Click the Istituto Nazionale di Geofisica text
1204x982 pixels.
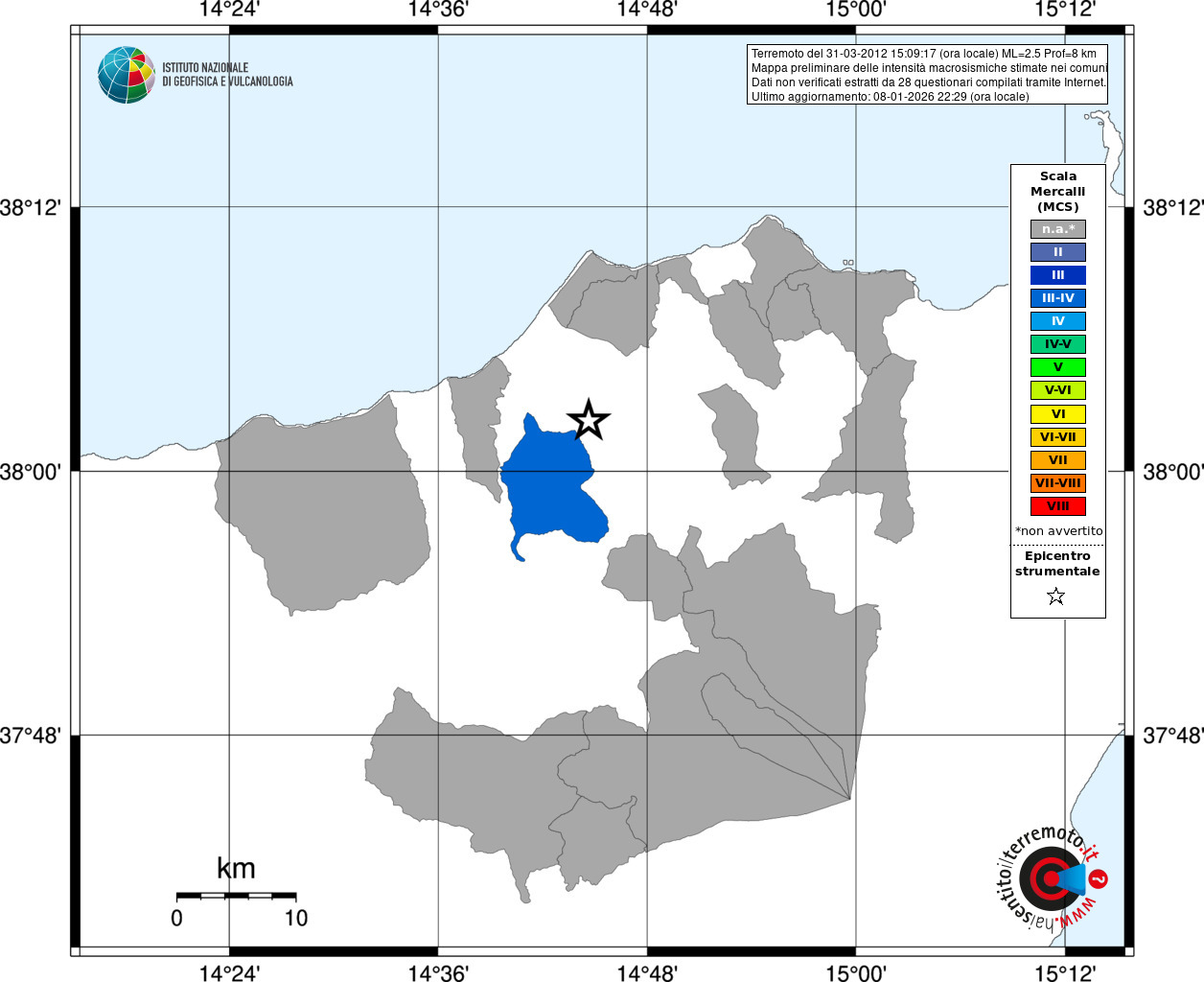227,75
